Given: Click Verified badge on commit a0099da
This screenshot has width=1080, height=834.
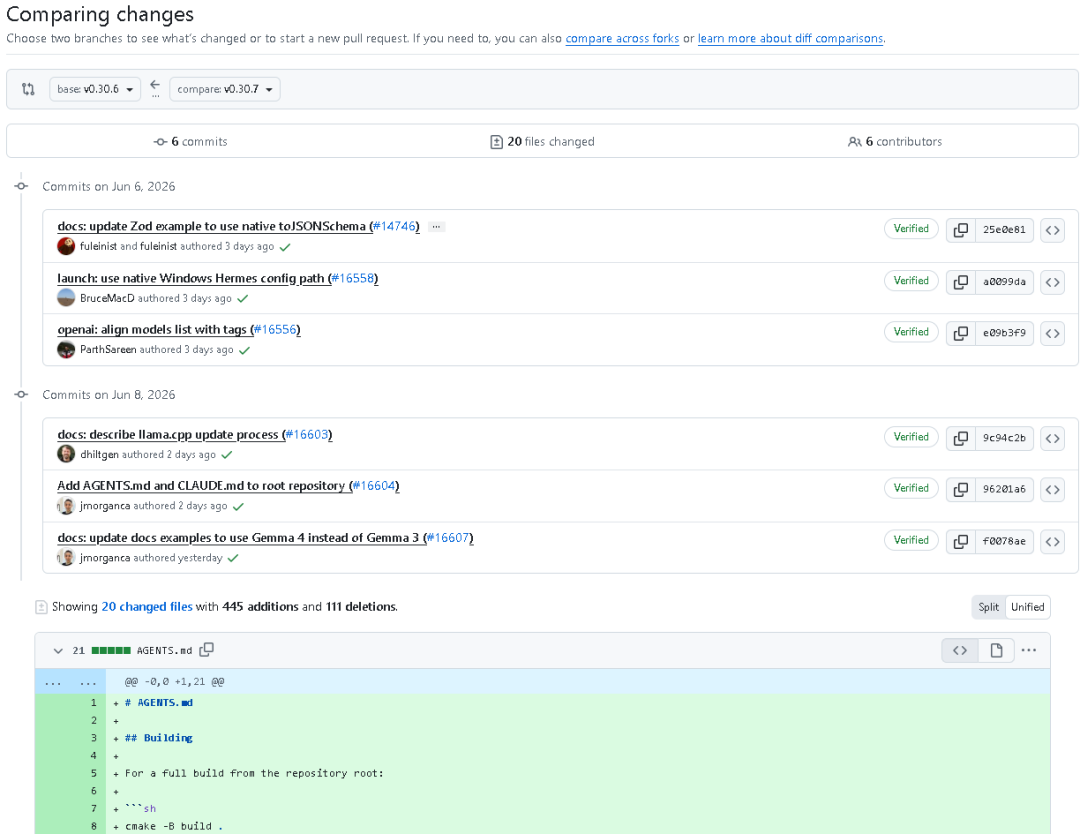Looking at the screenshot, I should (911, 280).
